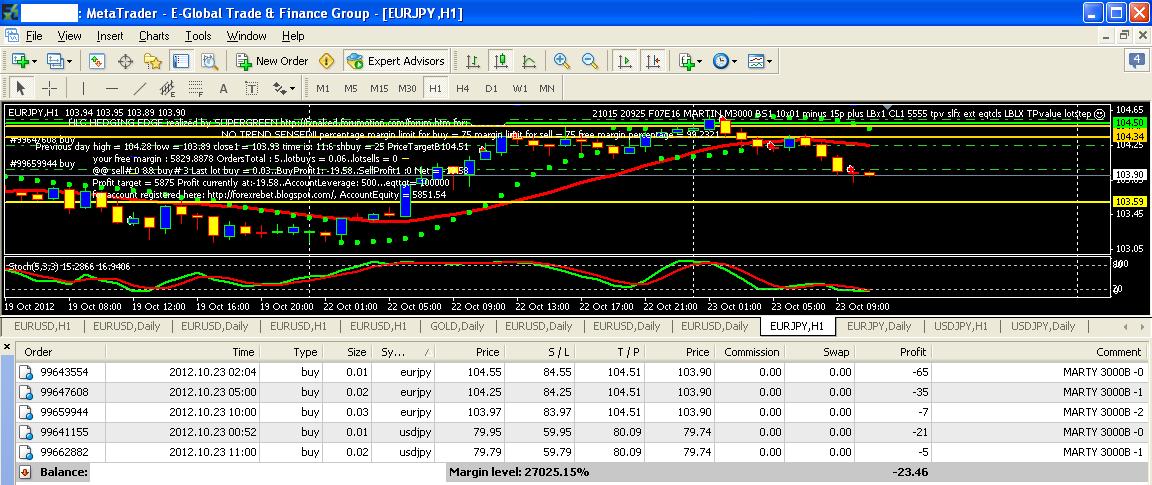Switch to D1 timeframe
Image resolution: width=1152 pixels, height=485 pixels.
(x=492, y=88)
